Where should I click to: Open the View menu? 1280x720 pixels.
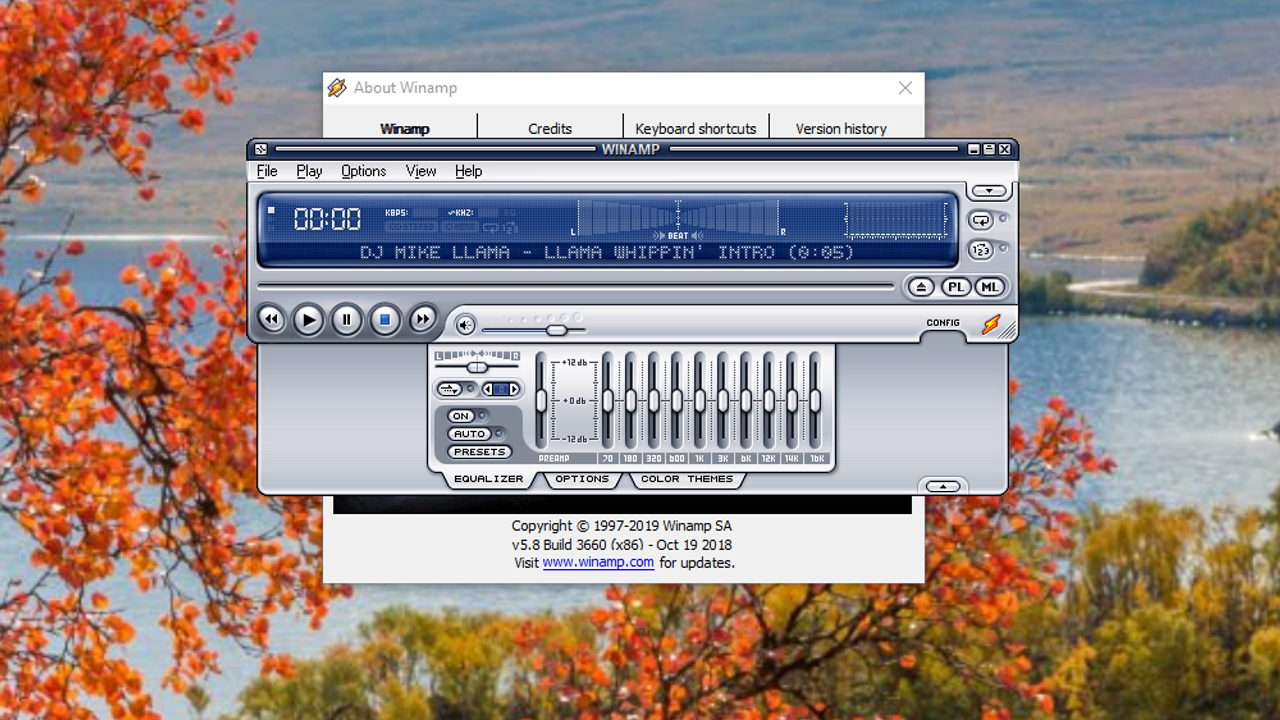coord(421,171)
